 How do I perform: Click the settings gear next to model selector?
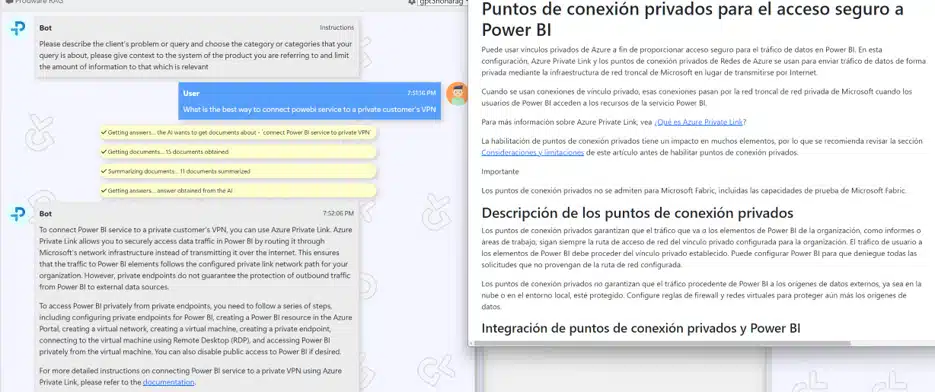pyautogui.click(x=411, y=2)
